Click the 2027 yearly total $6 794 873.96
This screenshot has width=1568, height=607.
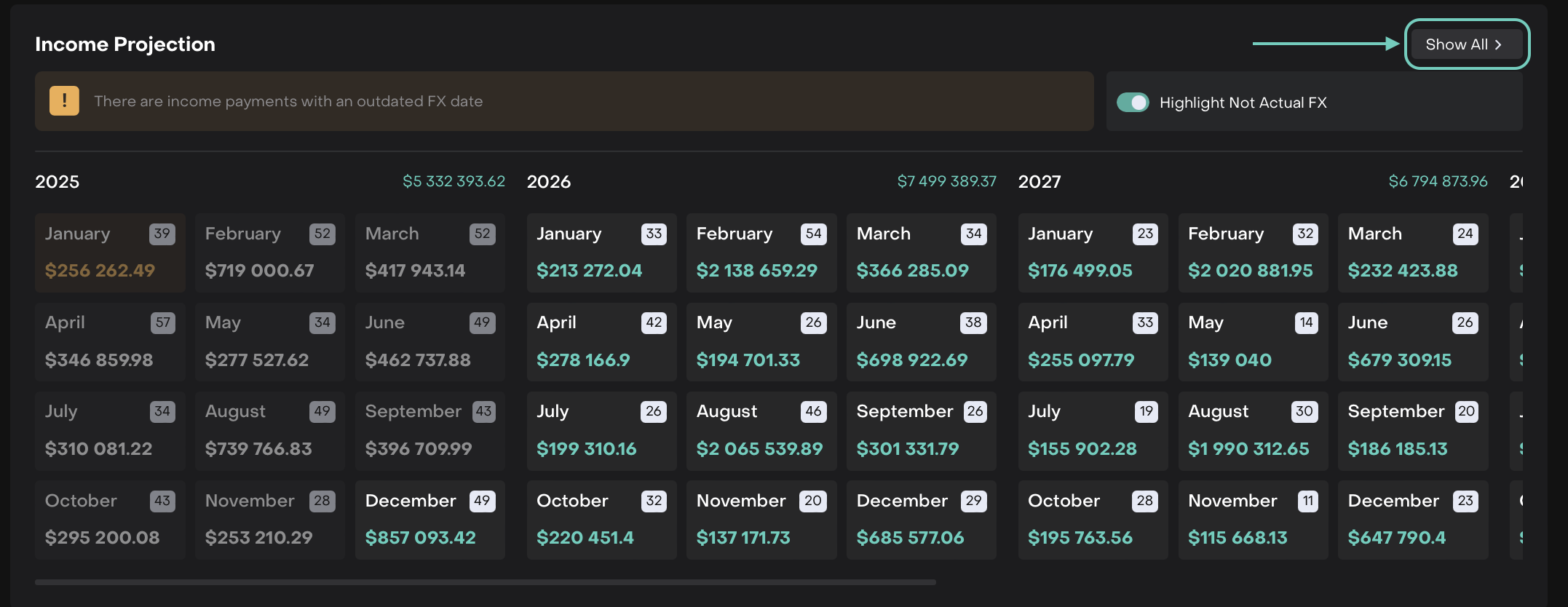(x=1438, y=181)
